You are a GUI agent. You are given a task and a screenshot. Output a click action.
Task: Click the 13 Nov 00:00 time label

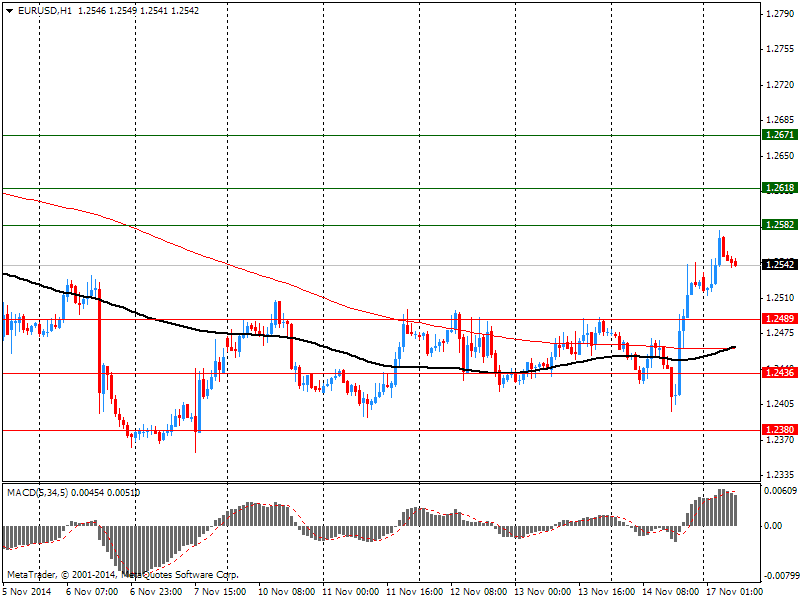pyautogui.click(x=543, y=592)
